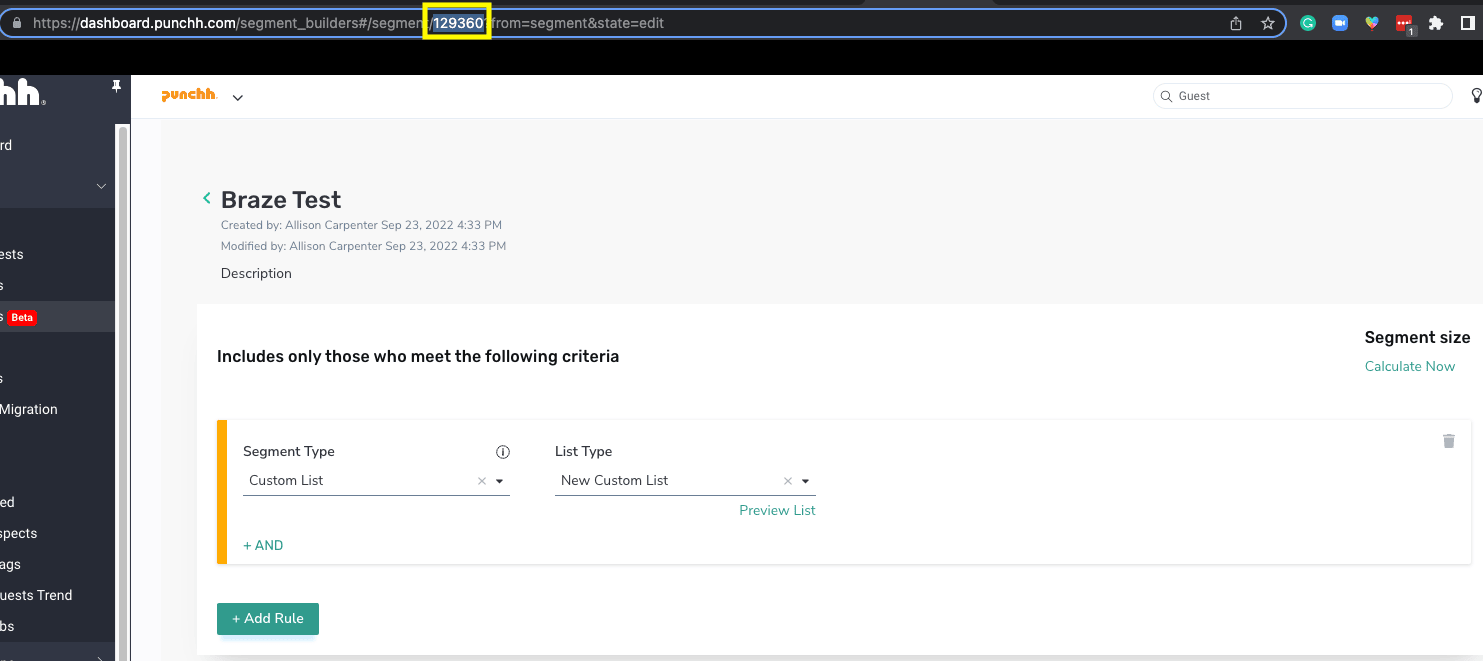The image size is (1483, 661).
Task: Open the red LastPass extension icon
Action: coord(1404,24)
